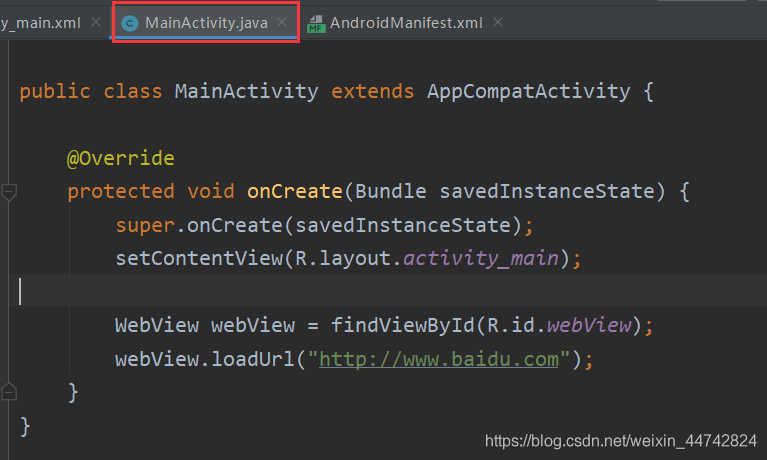Click the extends keyword
The width and height of the screenshot is (767, 460).
pos(373,92)
